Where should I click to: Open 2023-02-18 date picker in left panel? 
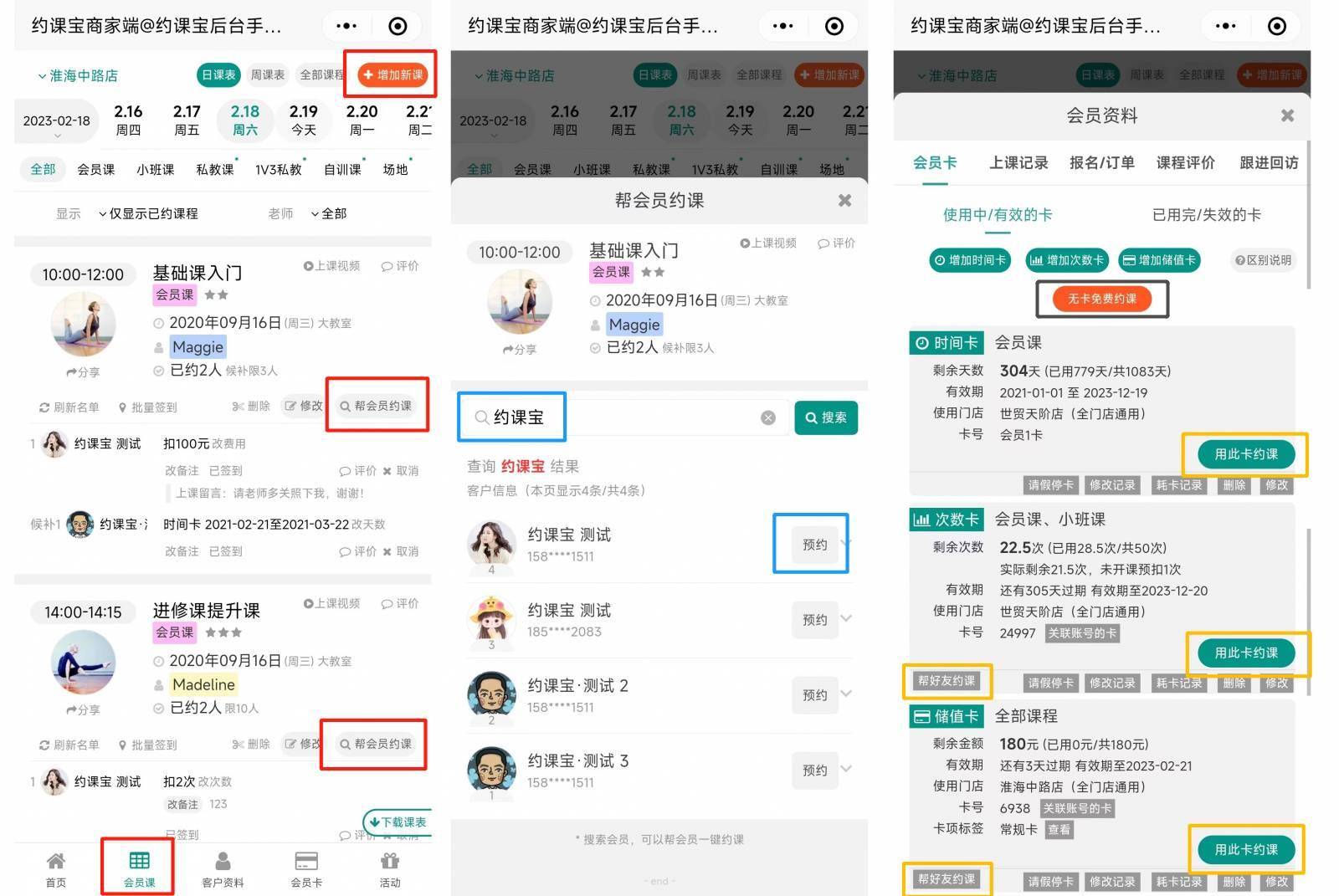click(57, 123)
